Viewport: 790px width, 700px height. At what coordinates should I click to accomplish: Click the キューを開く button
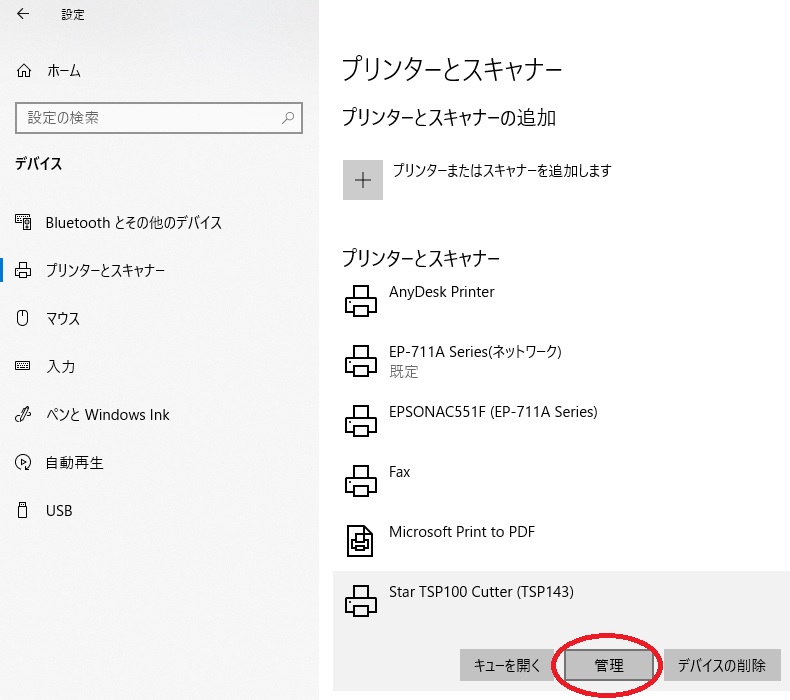pyautogui.click(x=507, y=665)
